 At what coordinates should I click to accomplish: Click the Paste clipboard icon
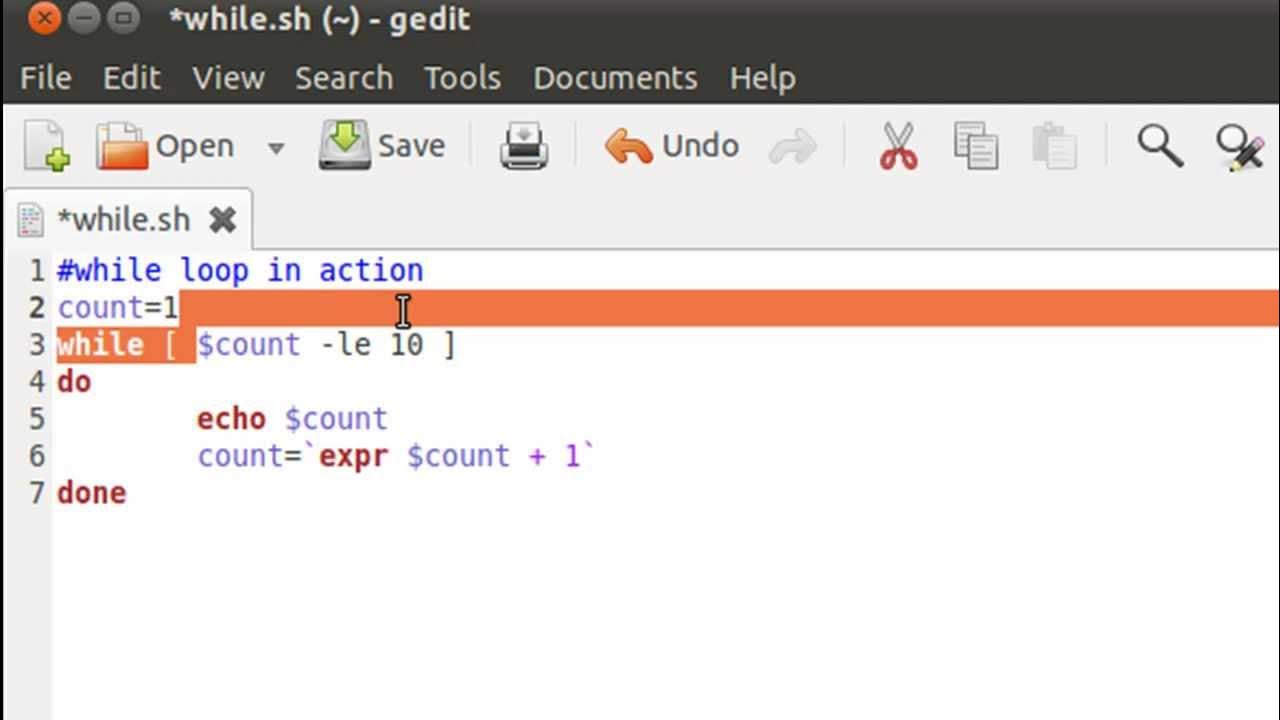(x=1053, y=146)
